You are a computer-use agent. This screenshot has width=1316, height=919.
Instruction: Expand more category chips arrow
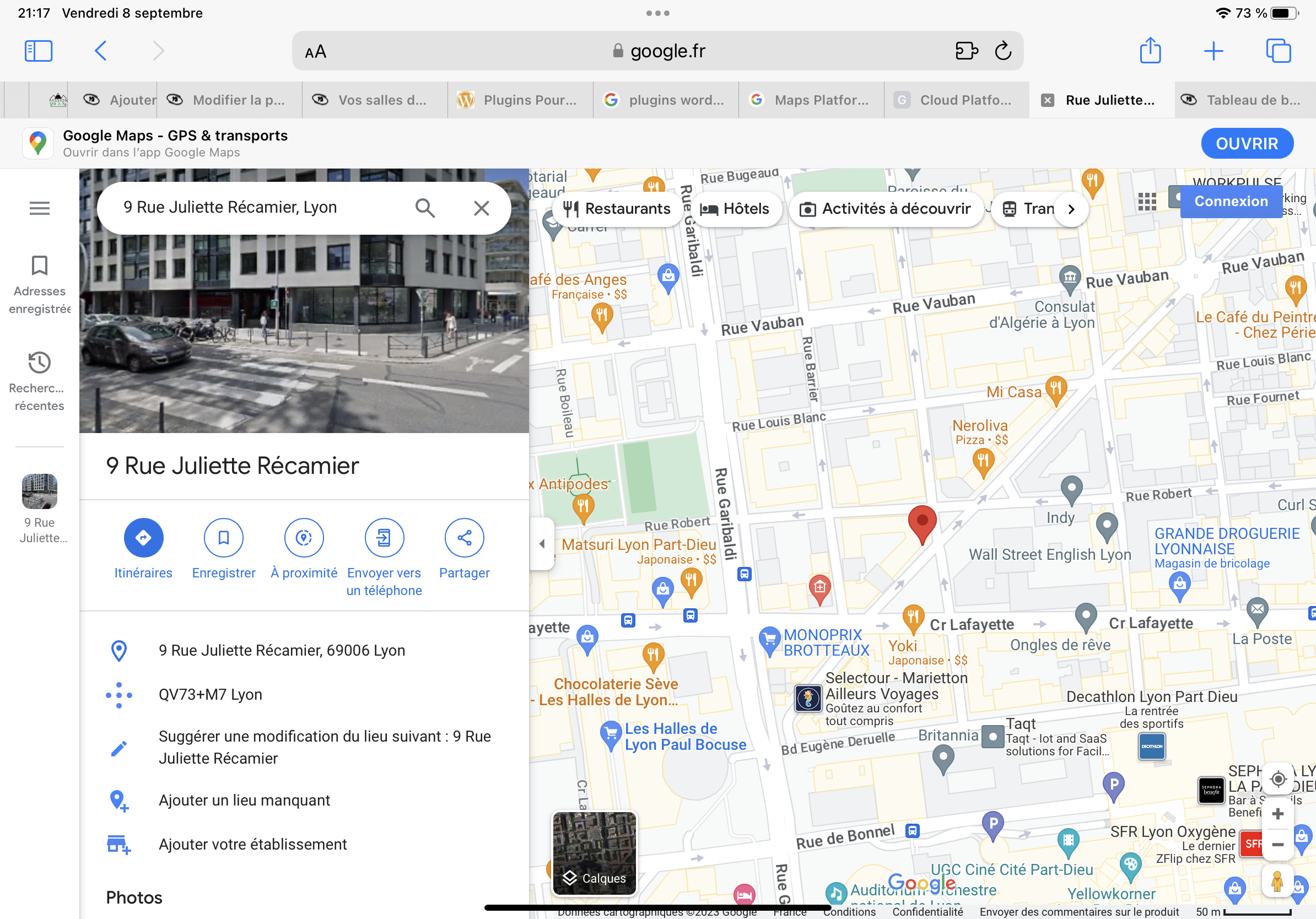pyautogui.click(x=1071, y=209)
